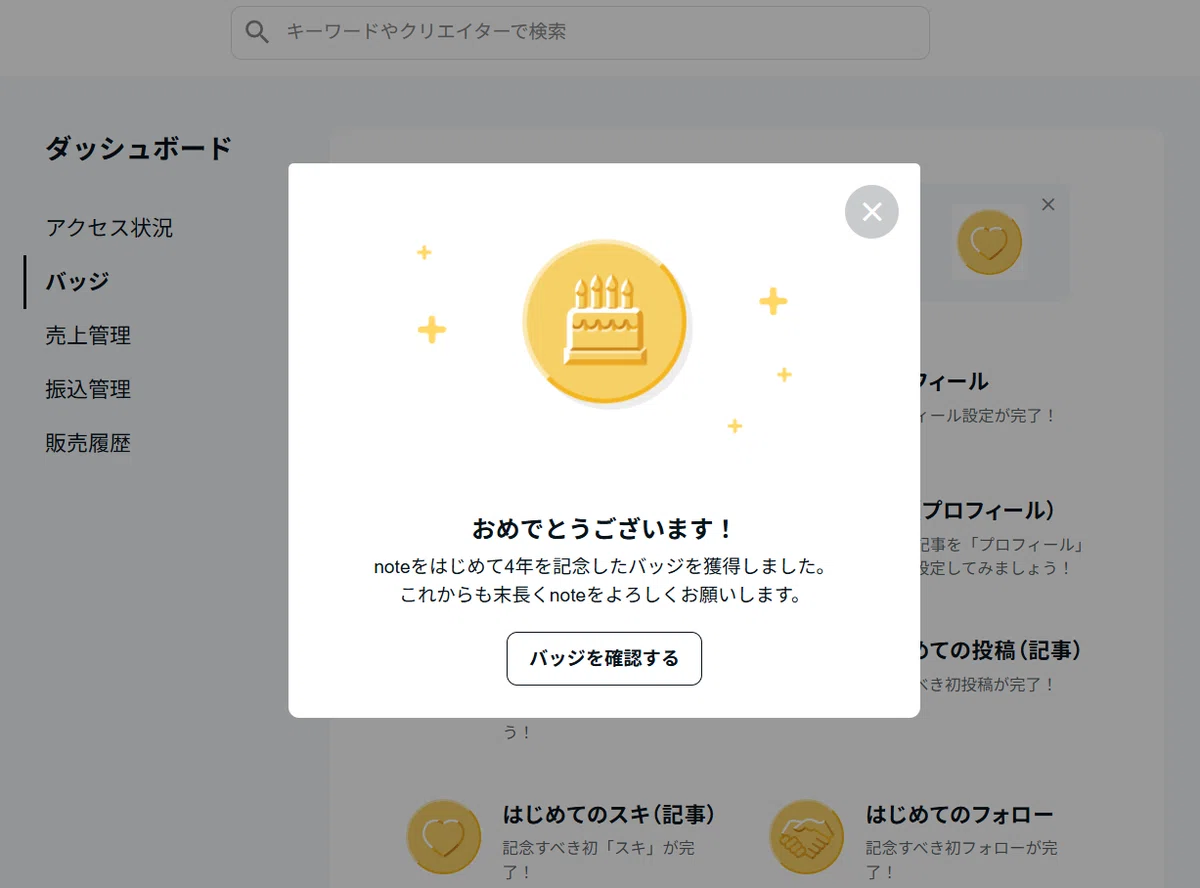Open 販売履歴 in the sidebar
Screen dimensions: 1200x888
(88, 443)
